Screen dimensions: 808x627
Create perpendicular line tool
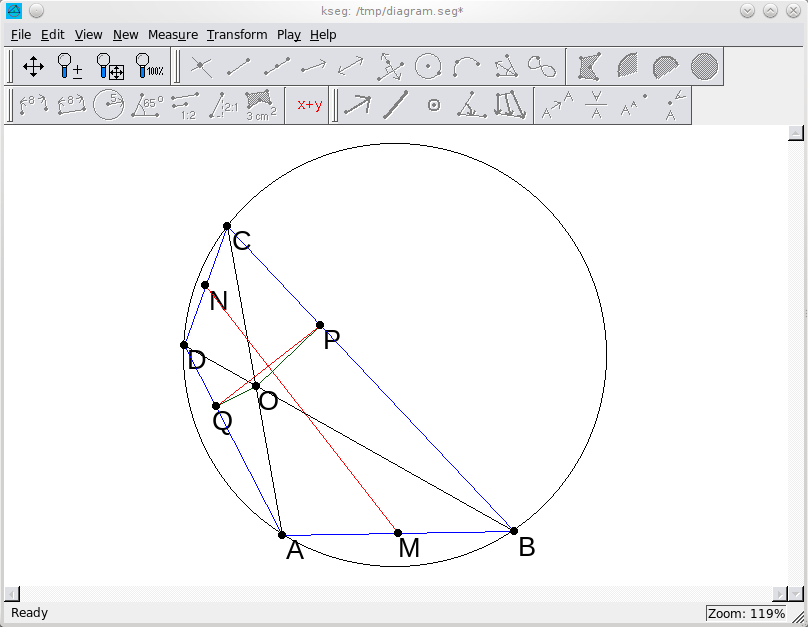390,67
